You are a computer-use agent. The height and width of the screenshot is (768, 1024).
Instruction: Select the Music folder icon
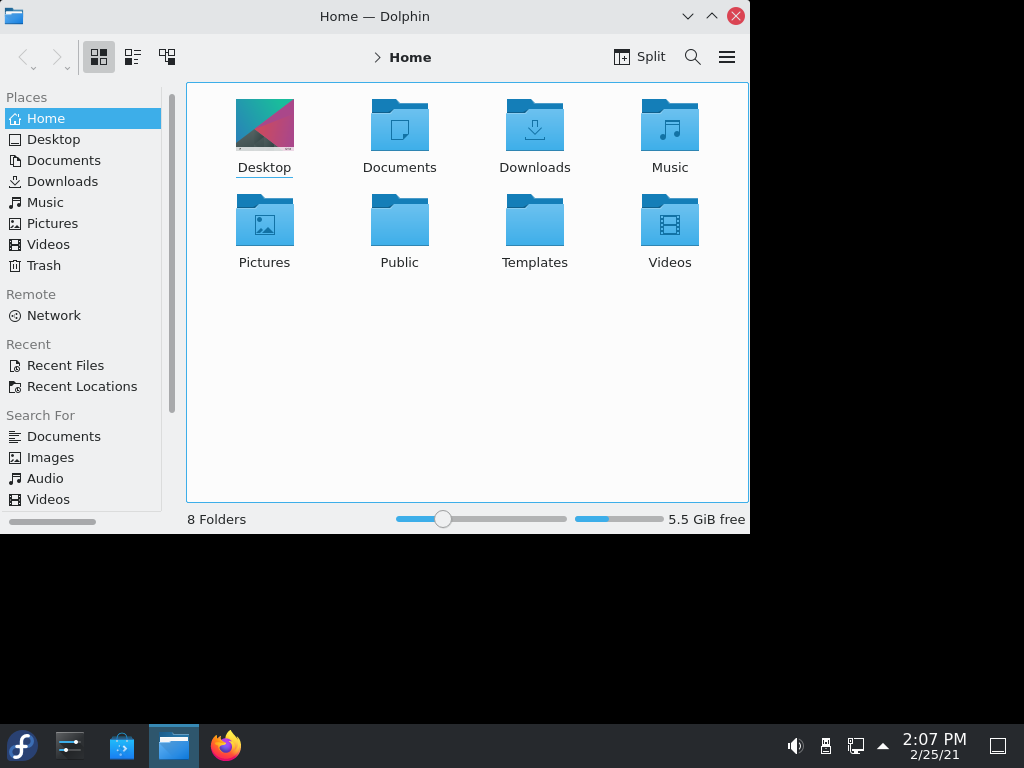tap(670, 125)
